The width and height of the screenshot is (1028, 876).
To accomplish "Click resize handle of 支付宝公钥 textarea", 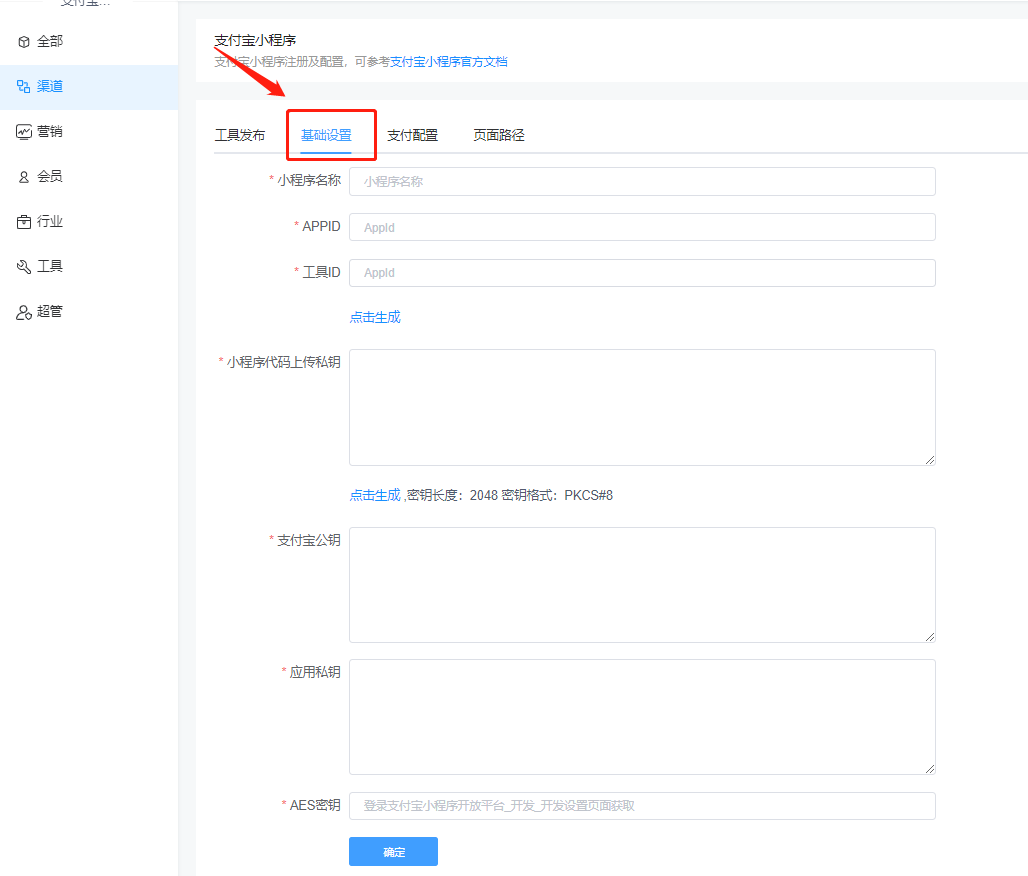I will point(930,637).
